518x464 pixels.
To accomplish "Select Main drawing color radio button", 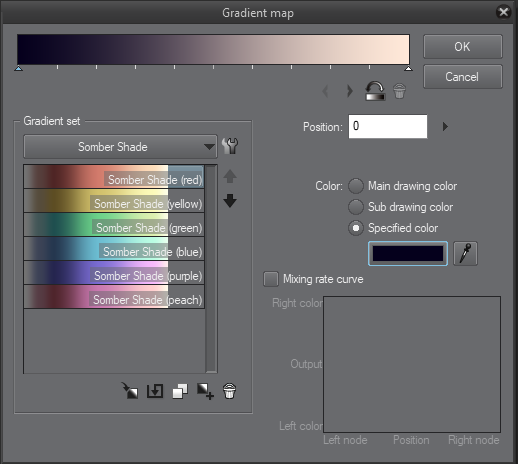I will (x=356, y=186).
